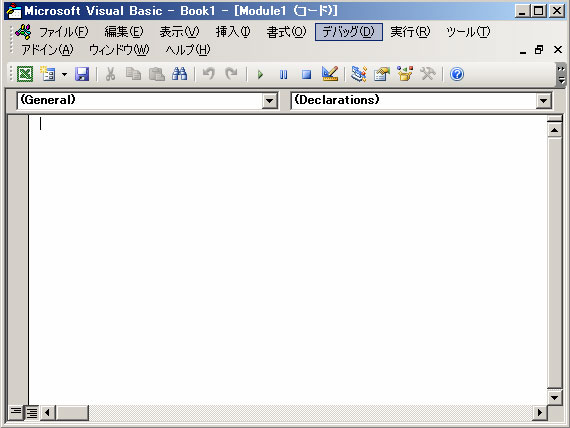The image size is (570, 428).
Task: Click the Redo arrow icon
Action: coord(231,74)
